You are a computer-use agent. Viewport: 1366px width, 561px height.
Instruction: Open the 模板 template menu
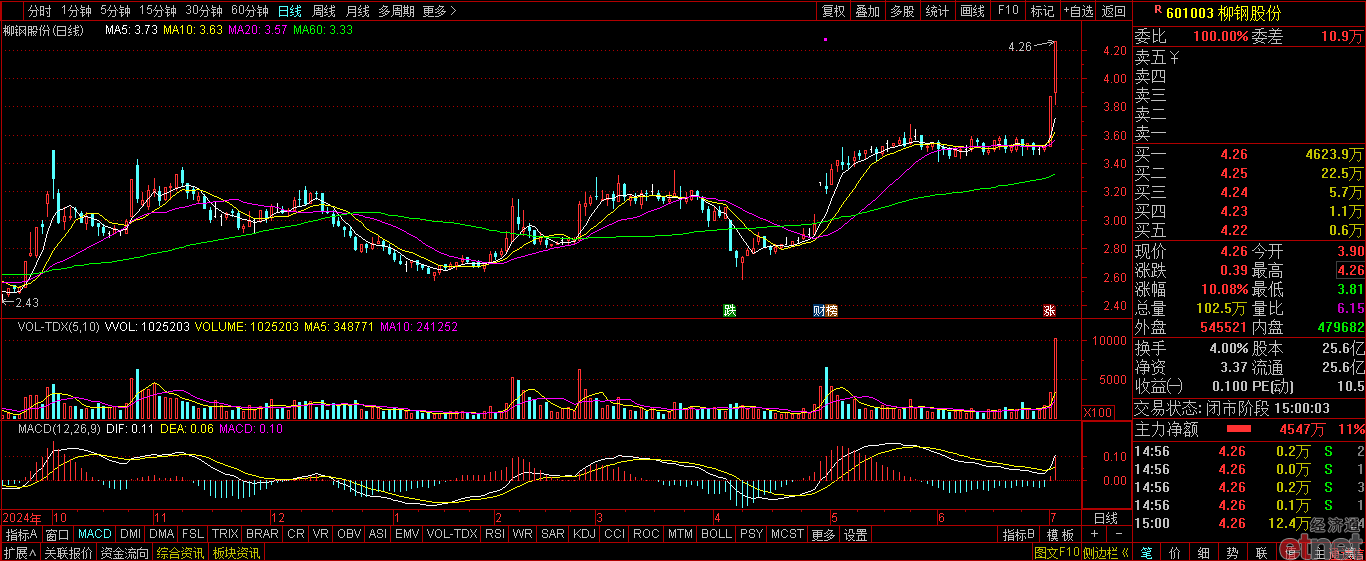[x=1061, y=535]
